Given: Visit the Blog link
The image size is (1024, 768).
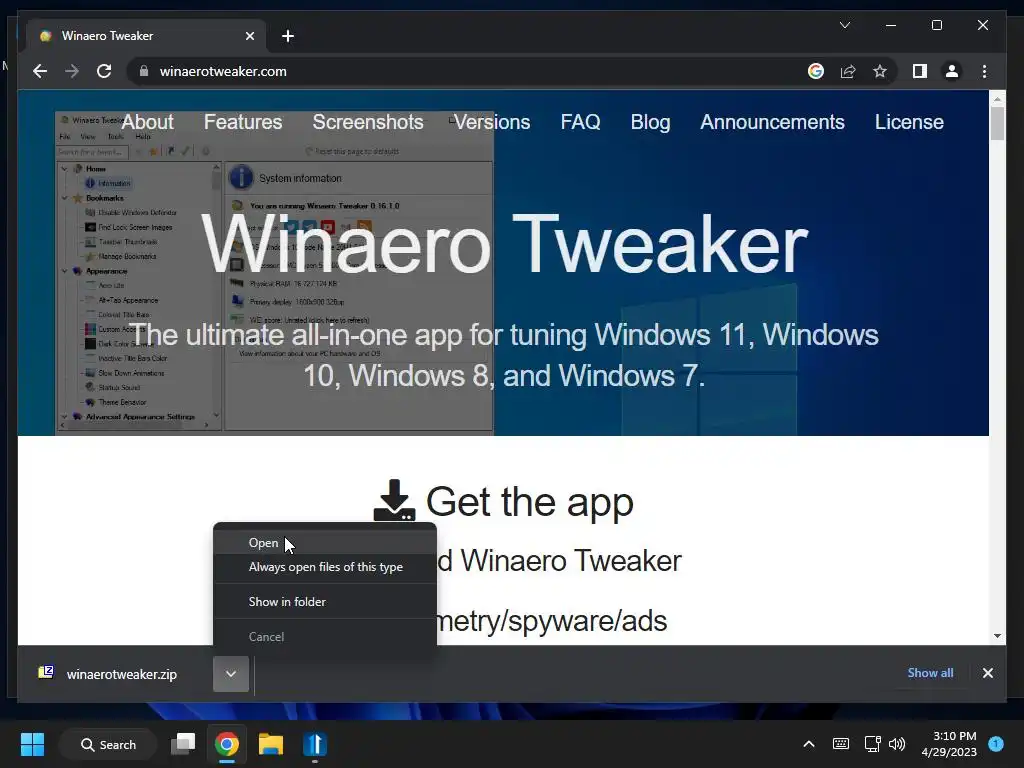Looking at the screenshot, I should pyautogui.click(x=650, y=122).
